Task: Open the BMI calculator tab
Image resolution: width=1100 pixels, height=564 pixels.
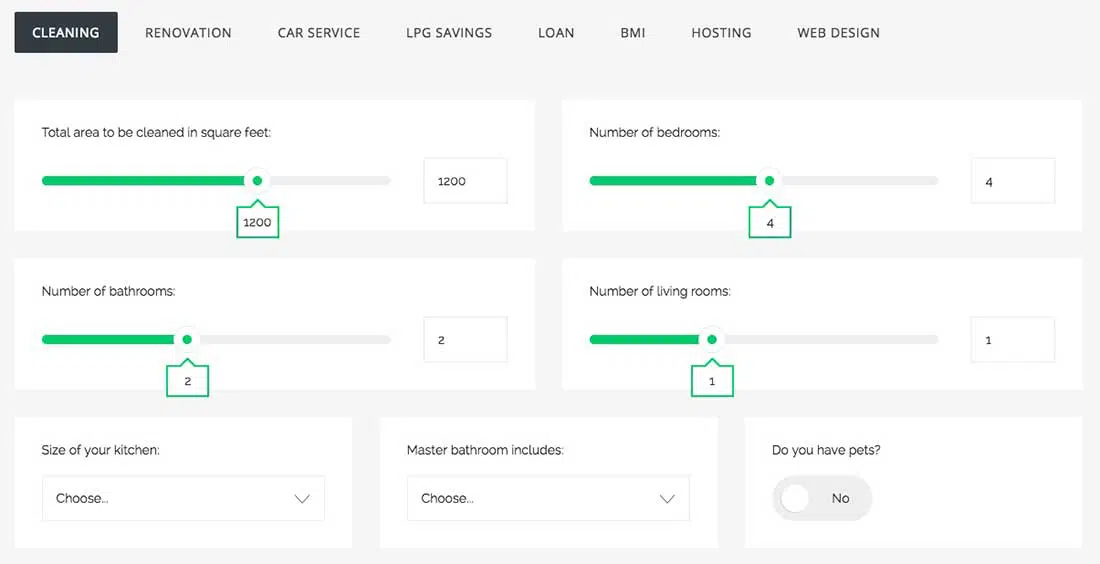Action: [x=633, y=32]
